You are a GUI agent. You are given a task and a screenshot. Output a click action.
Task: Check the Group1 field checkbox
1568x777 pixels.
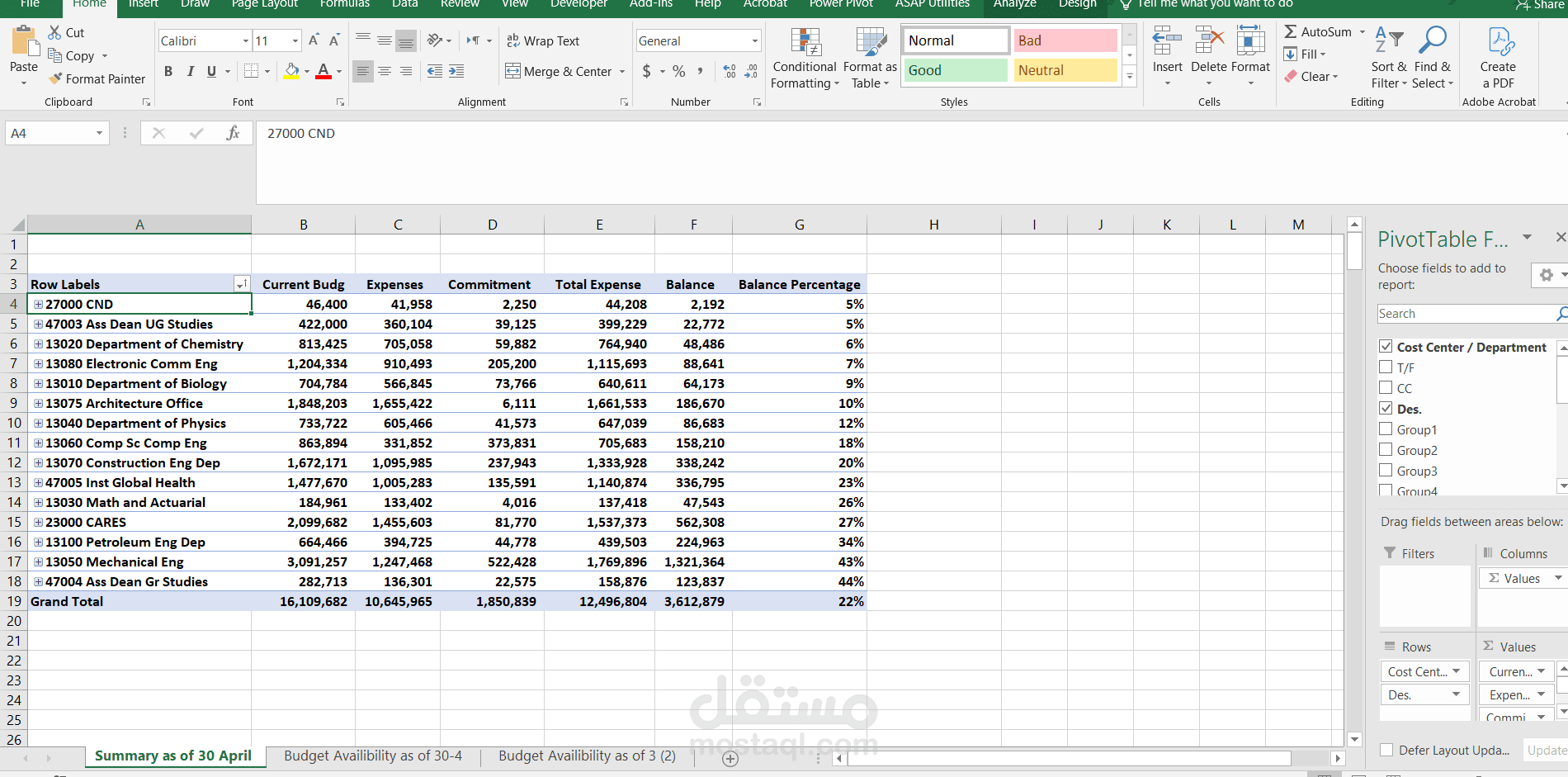pos(1386,429)
